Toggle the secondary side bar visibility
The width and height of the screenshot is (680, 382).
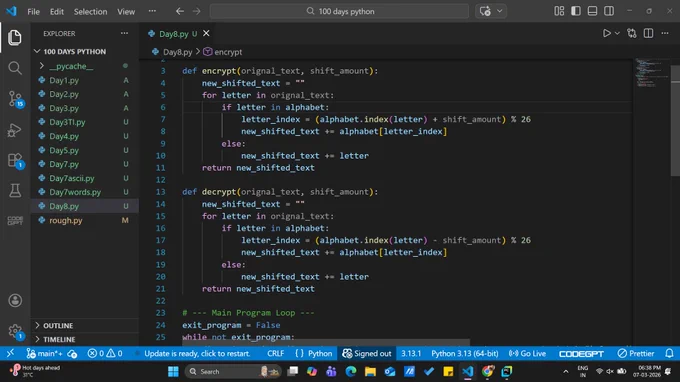click(609, 11)
